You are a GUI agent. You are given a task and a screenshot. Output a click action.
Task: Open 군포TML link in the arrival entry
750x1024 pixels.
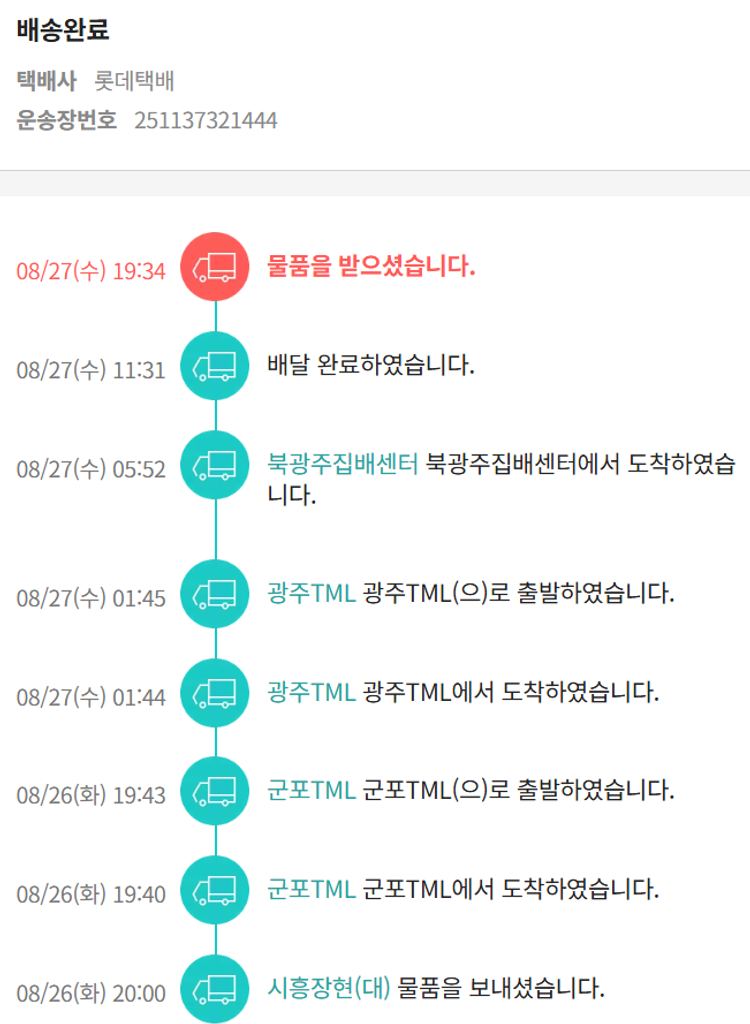[x=311, y=889]
